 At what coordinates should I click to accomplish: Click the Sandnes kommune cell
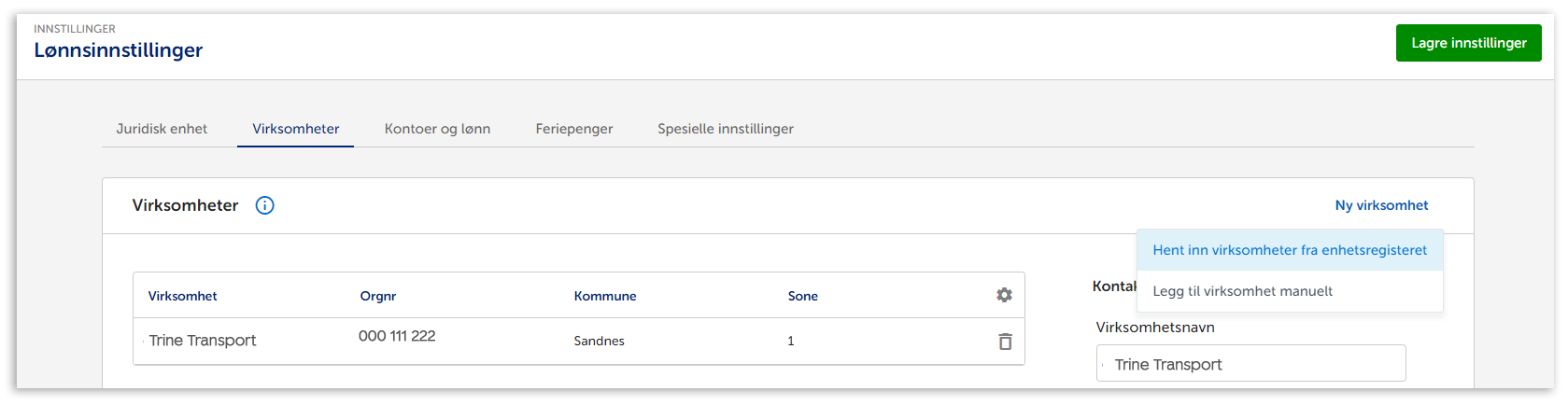pyautogui.click(x=599, y=341)
